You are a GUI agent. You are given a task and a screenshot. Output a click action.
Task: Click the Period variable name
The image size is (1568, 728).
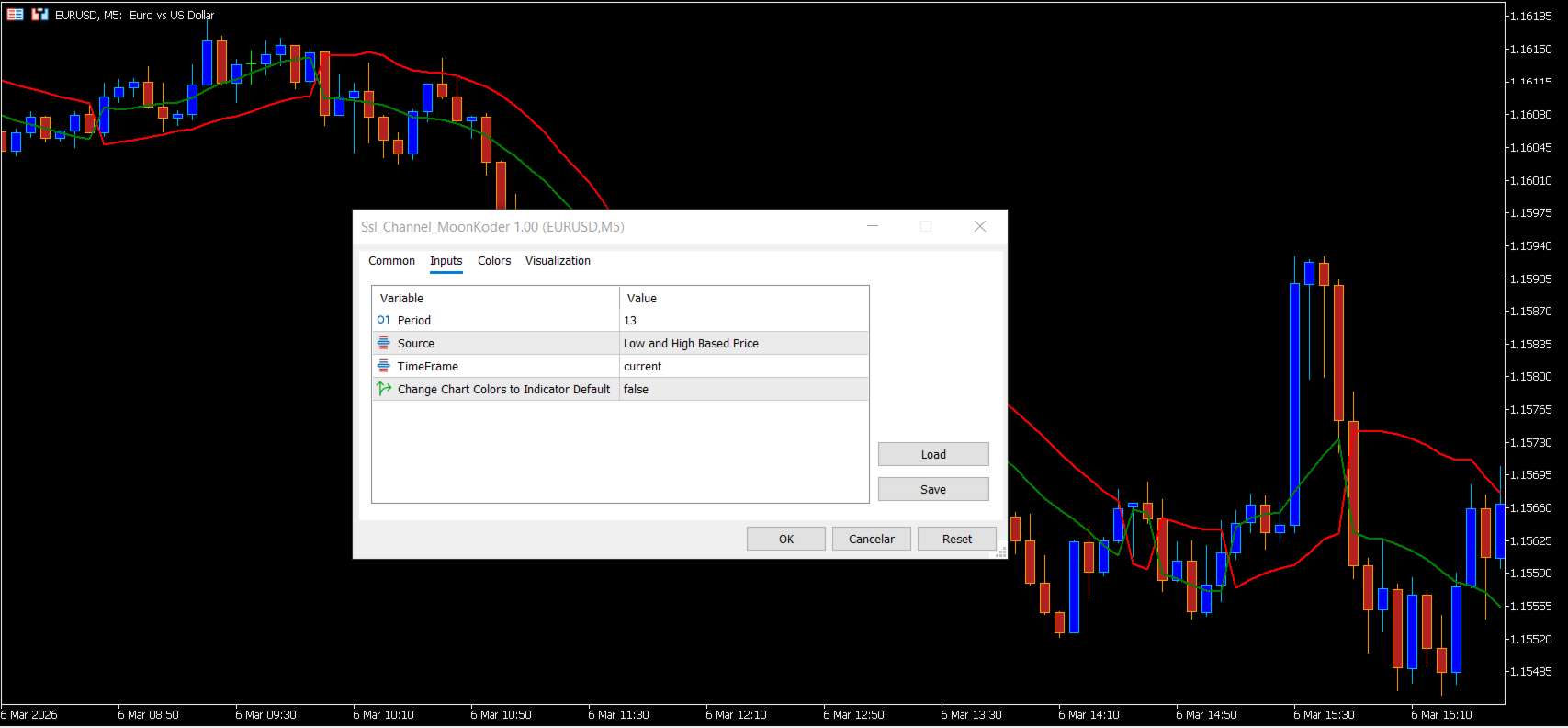coord(414,321)
